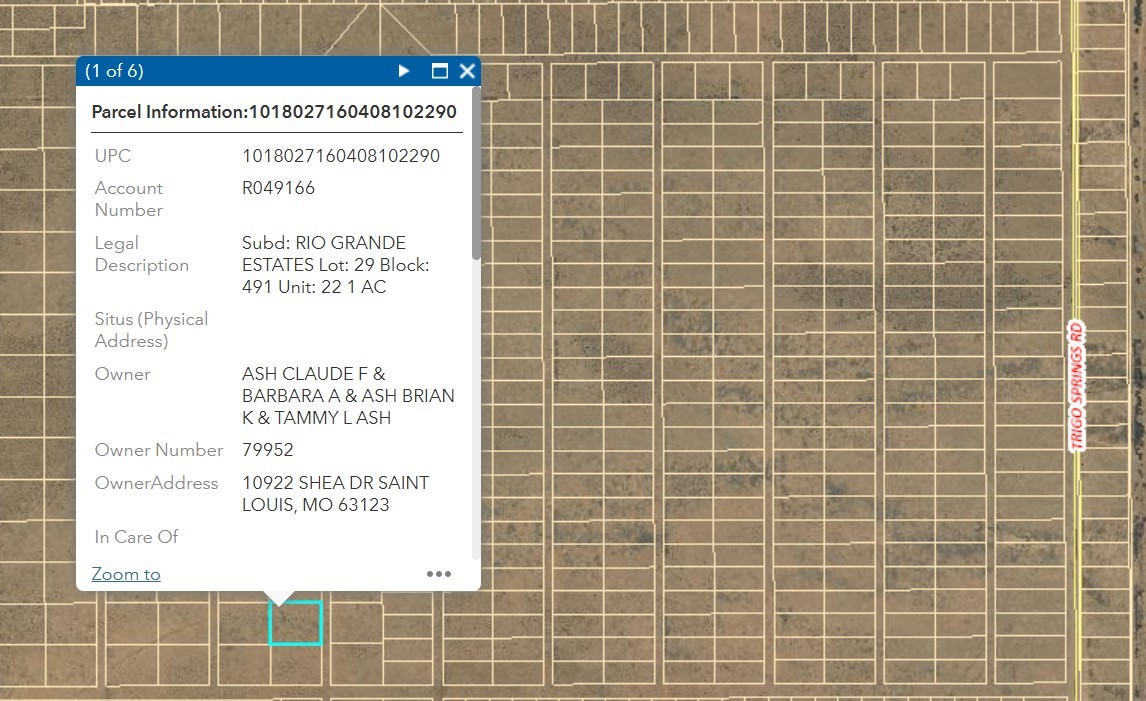1146x701 pixels.
Task: Maximize the parcel information popup
Action: click(x=439, y=71)
